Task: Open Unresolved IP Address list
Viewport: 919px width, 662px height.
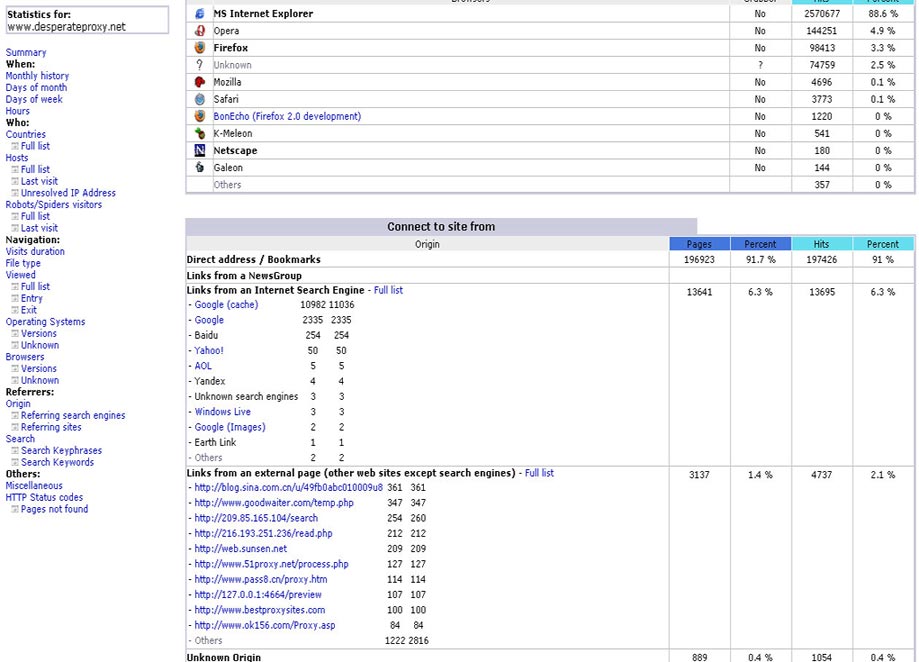Action: [x=68, y=193]
